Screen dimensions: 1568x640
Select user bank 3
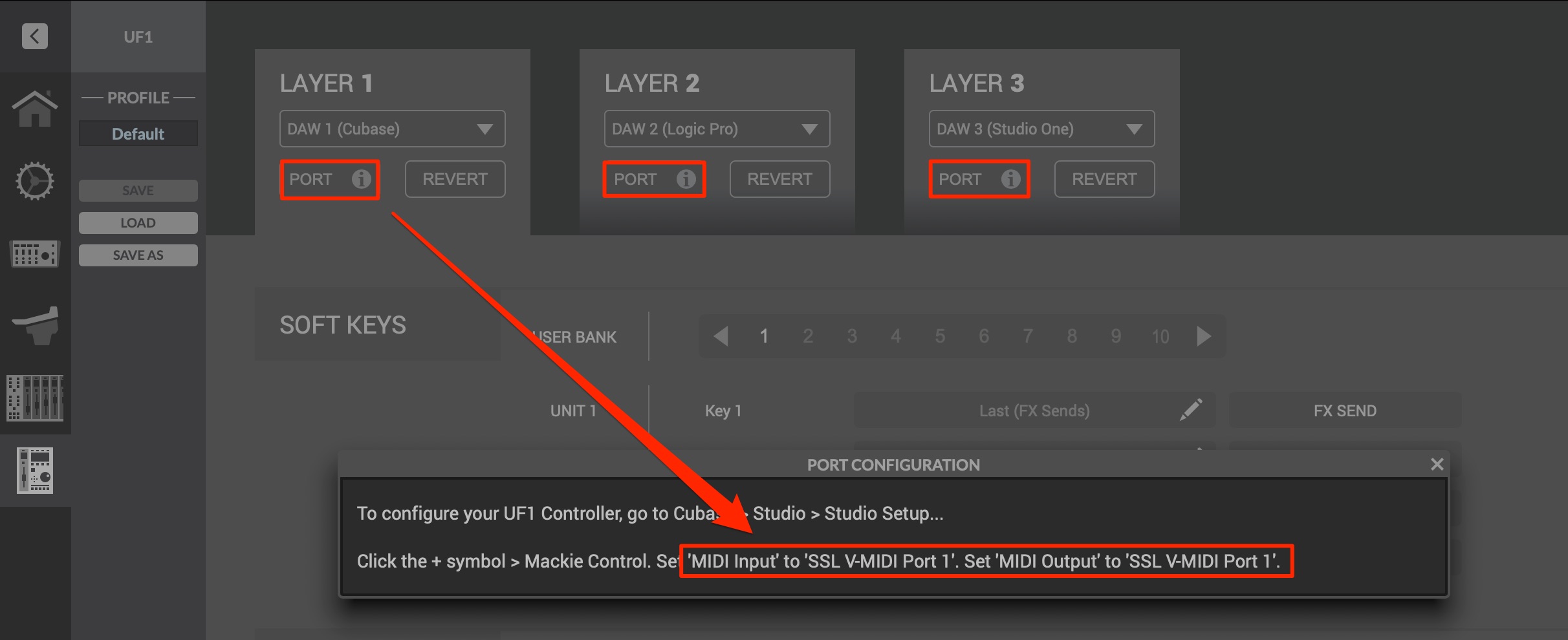852,336
